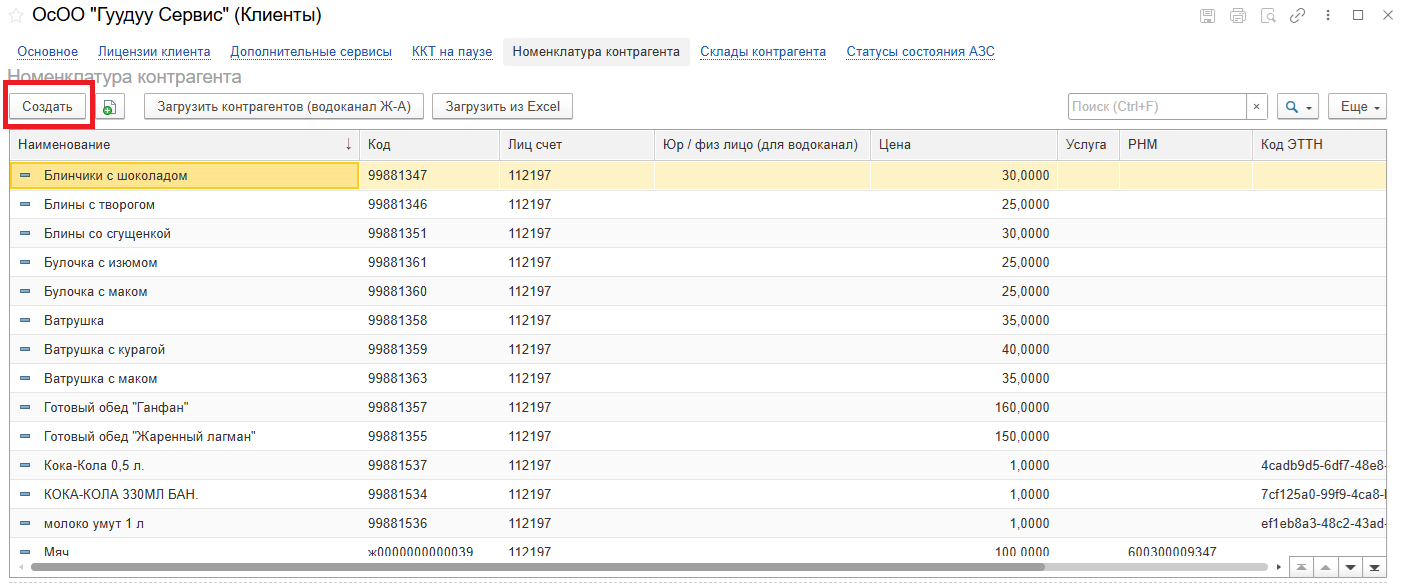Image resolution: width=1405 pixels, height=587 pixels.
Task: Open the three-dot more options menu
Action: (x=1328, y=16)
